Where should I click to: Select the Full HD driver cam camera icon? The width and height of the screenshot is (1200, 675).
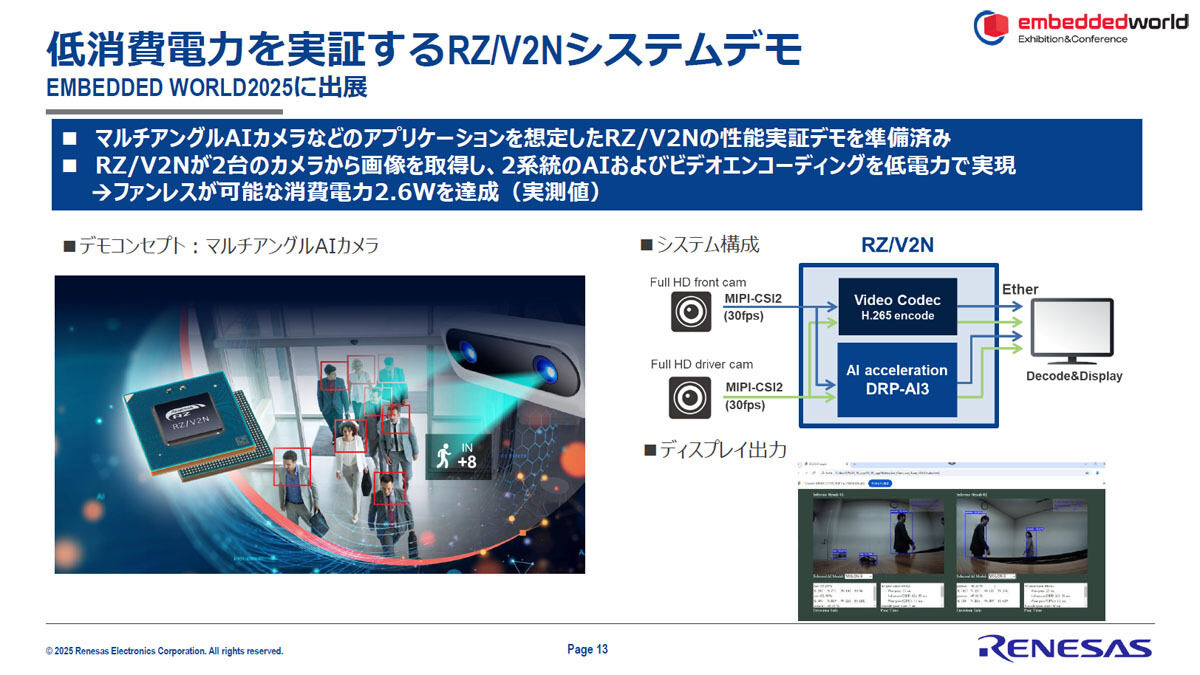click(692, 399)
